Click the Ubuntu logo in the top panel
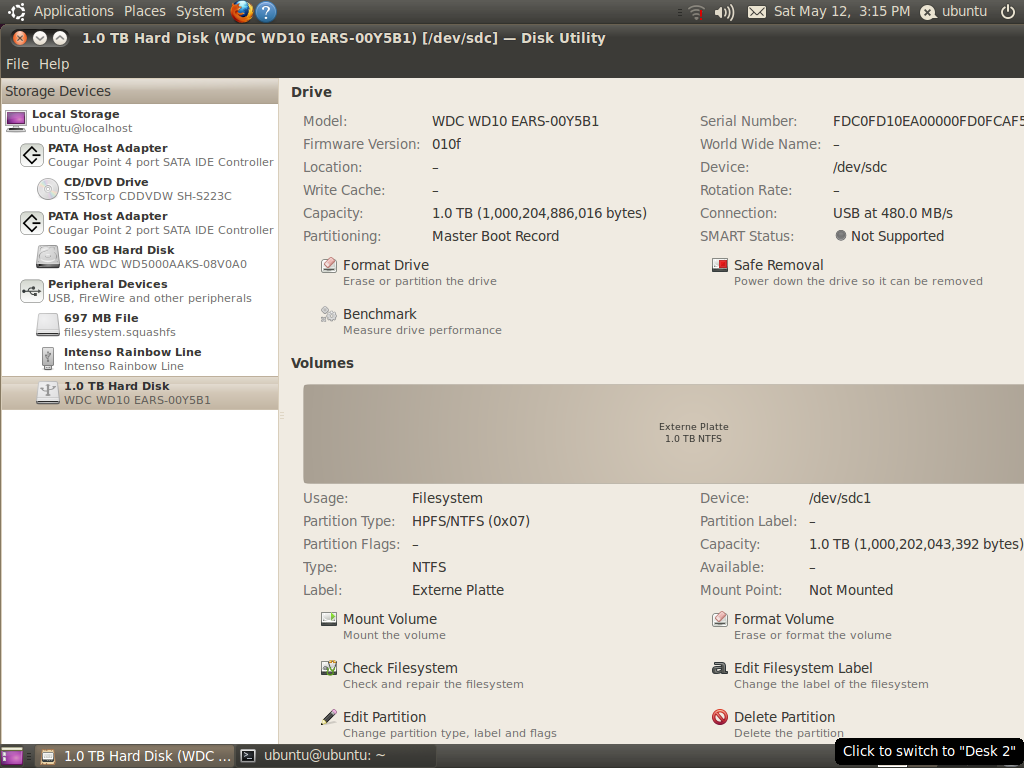The height and width of the screenshot is (768, 1024). coord(16,11)
